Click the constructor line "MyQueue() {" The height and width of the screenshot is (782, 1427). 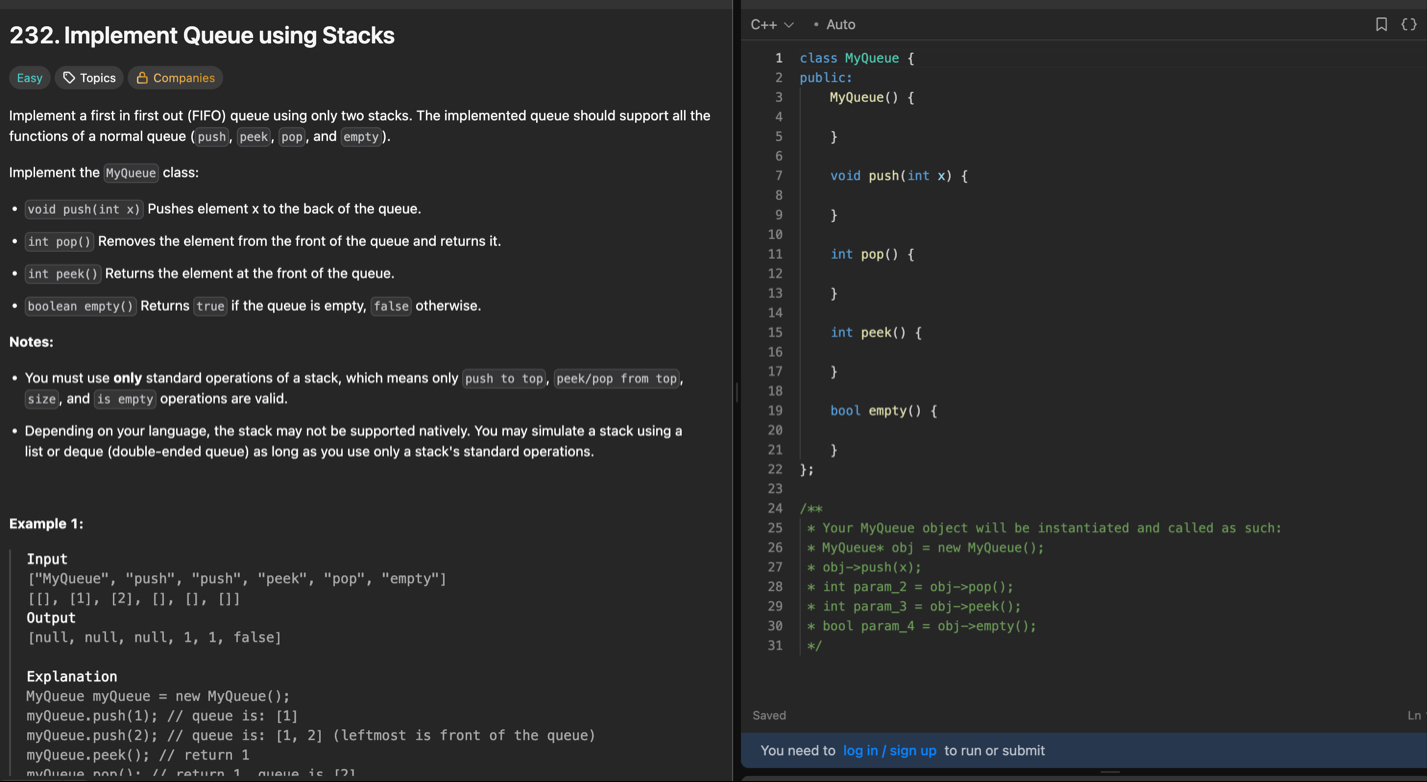tap(872, 97)
